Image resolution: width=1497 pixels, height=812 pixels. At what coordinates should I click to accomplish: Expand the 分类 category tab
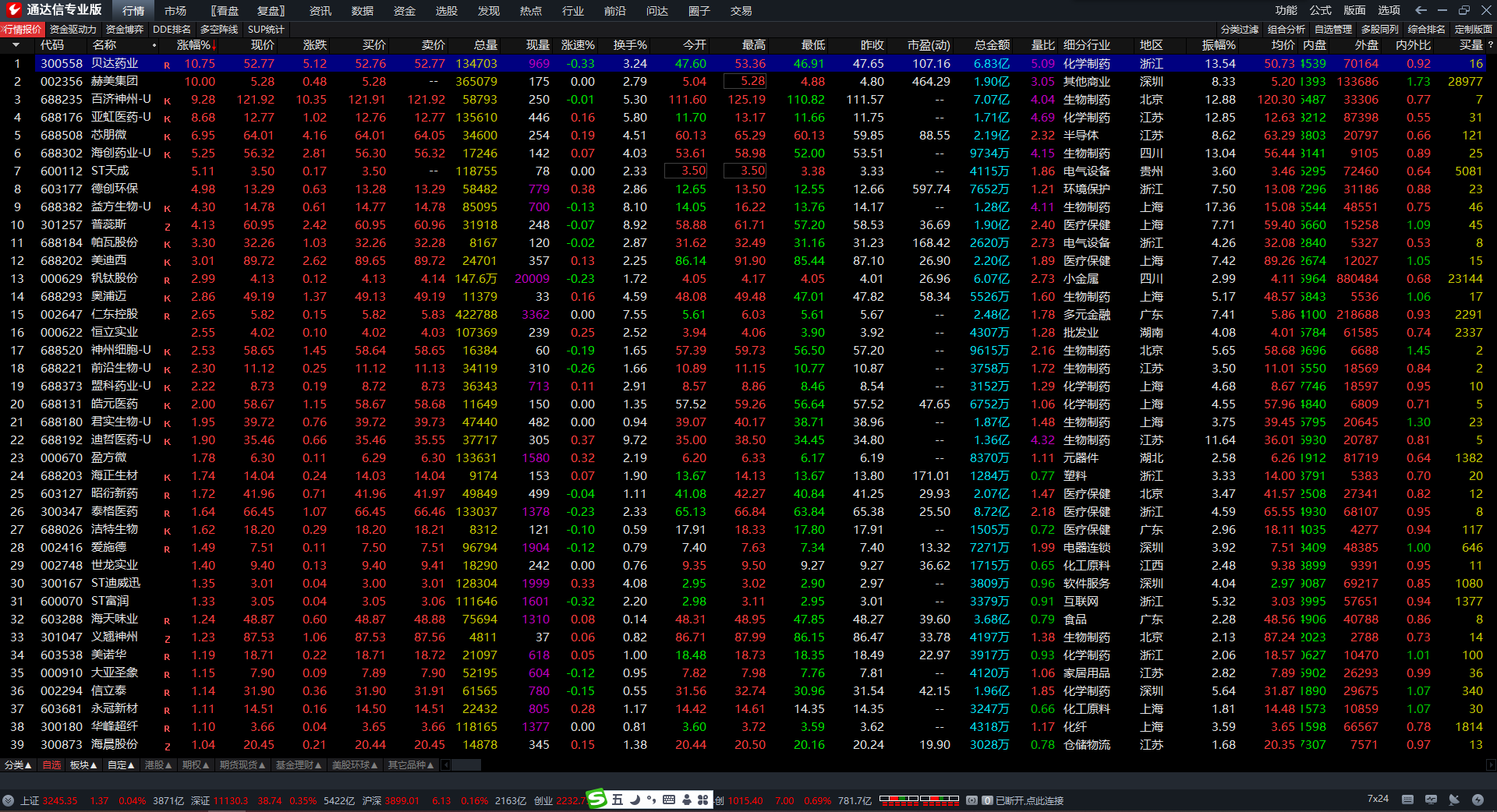point(18,765)
